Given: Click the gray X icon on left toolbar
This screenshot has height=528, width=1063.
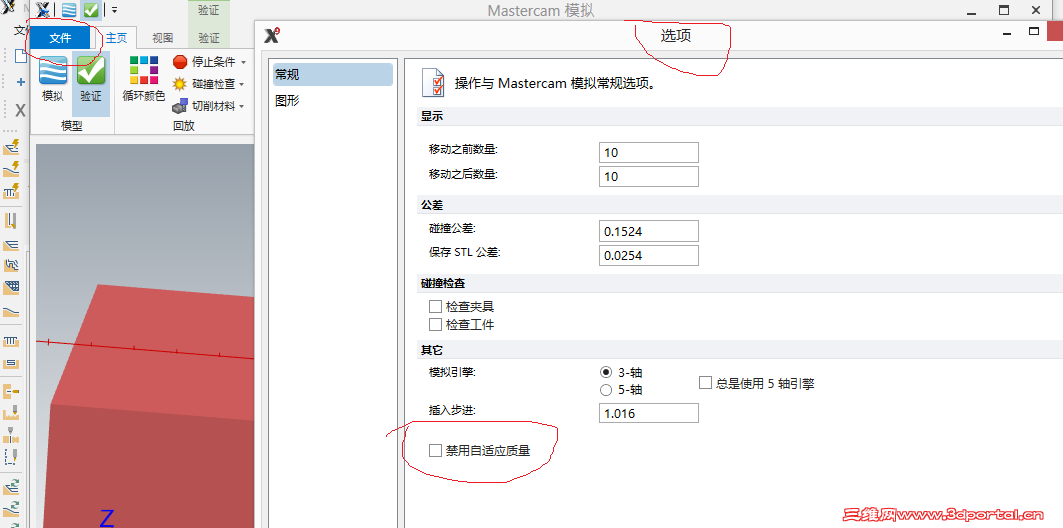Looking at the screenshot, I should click(x=20, y=110).
